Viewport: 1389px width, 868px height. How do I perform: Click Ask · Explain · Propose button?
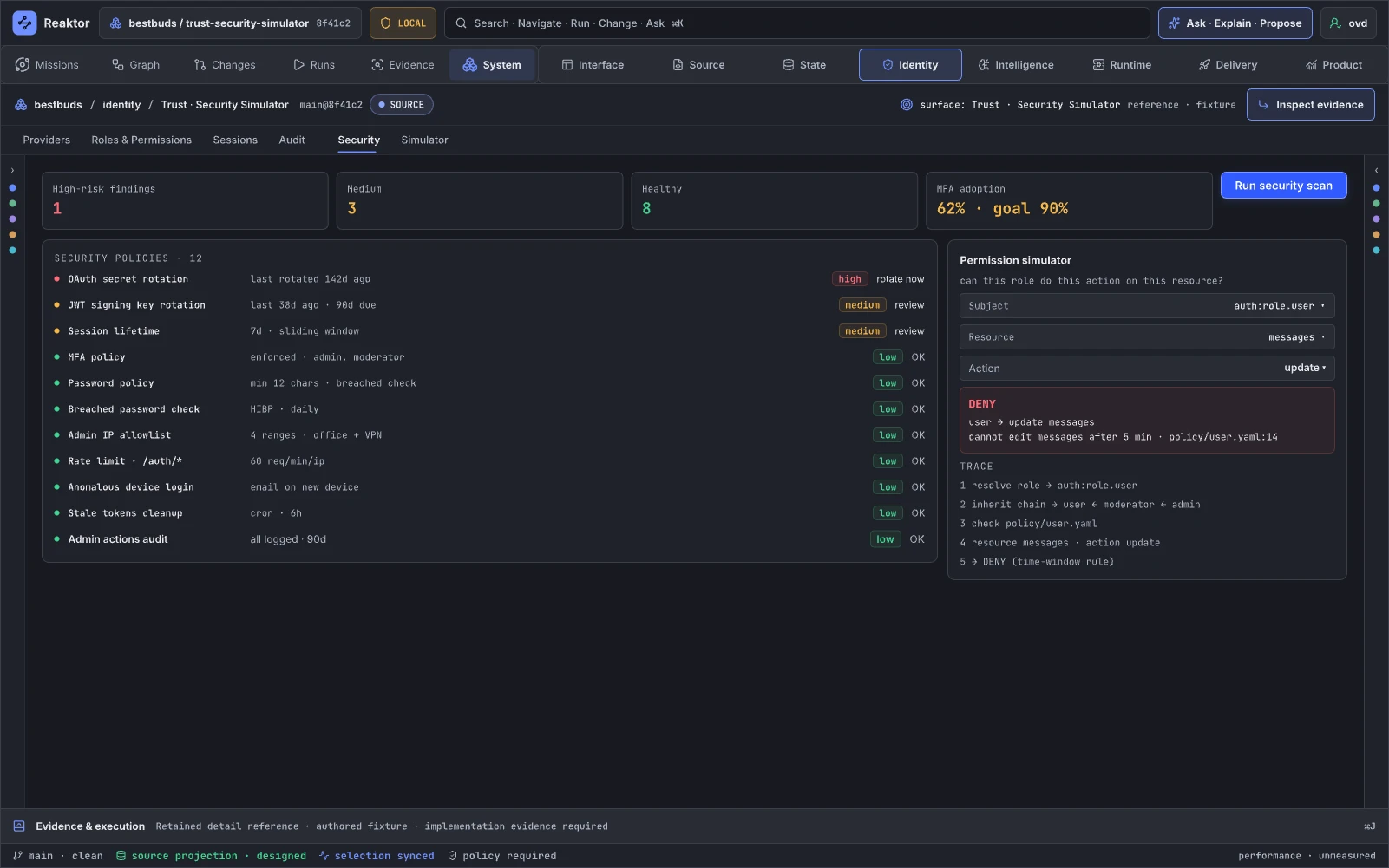coord(1235,23)
